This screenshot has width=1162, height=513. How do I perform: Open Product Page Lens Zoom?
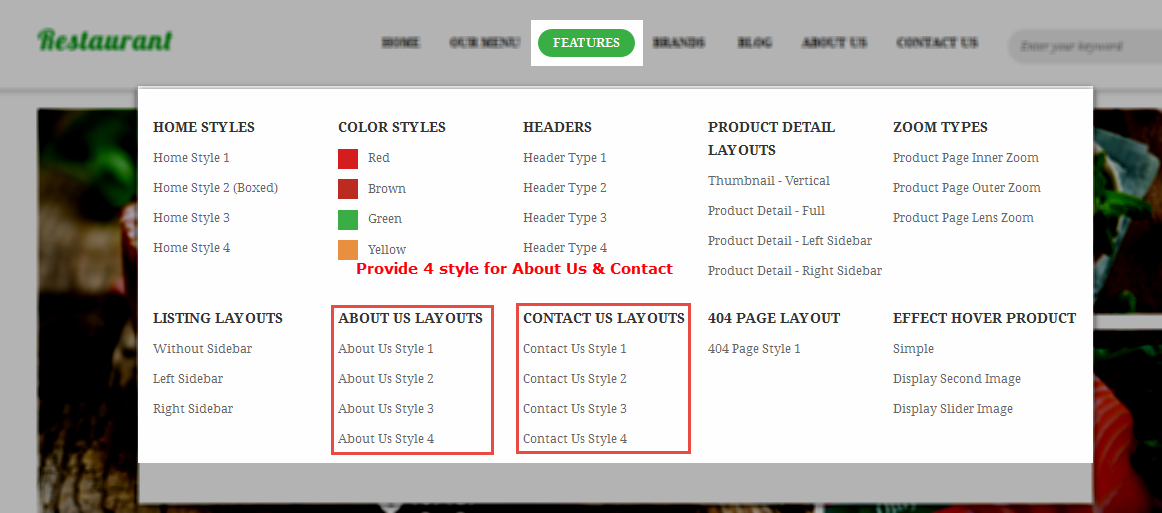(963, 218)
